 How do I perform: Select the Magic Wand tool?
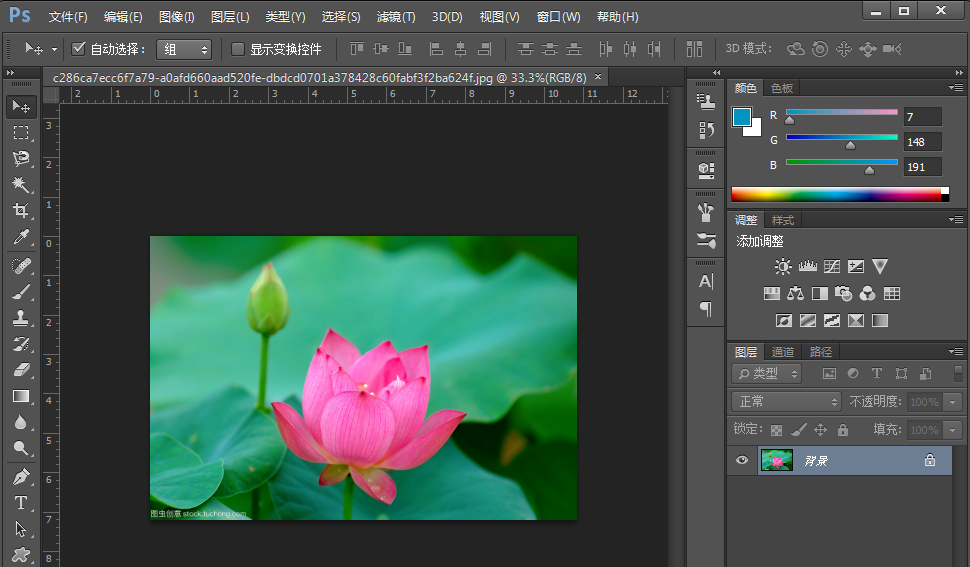[x=20, y=185]
